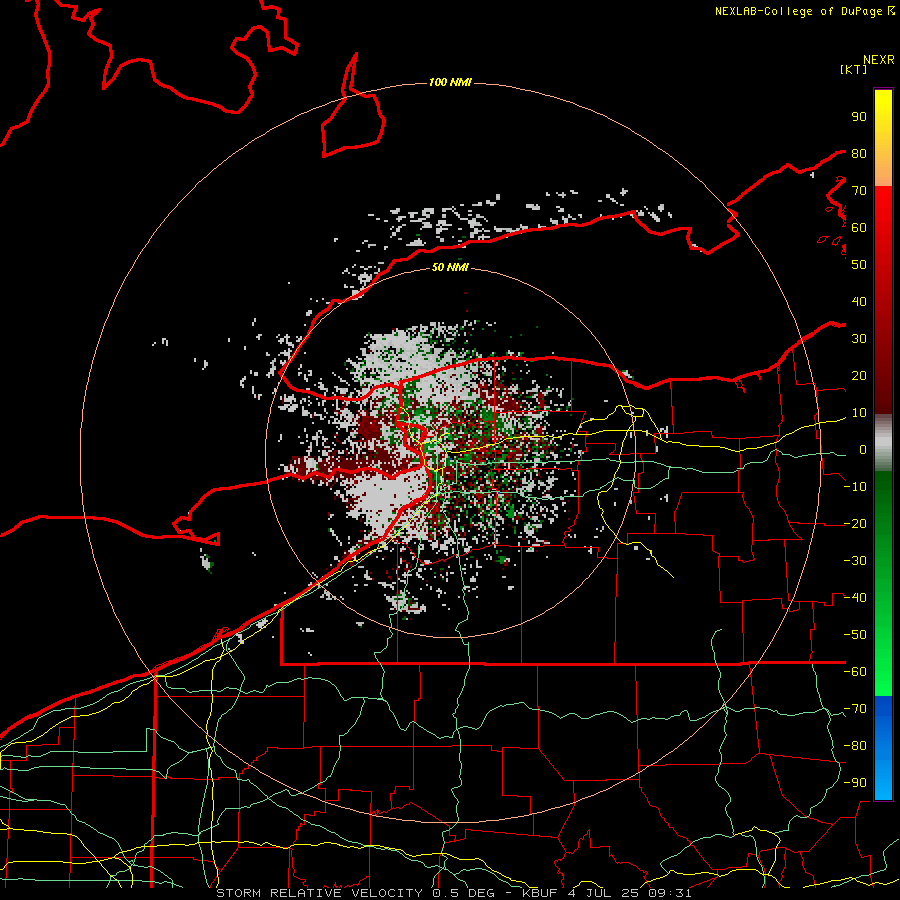Screen dimensions: 900x900
Task: Click the positive 30 knot scale label
Action: coord(859,339)
